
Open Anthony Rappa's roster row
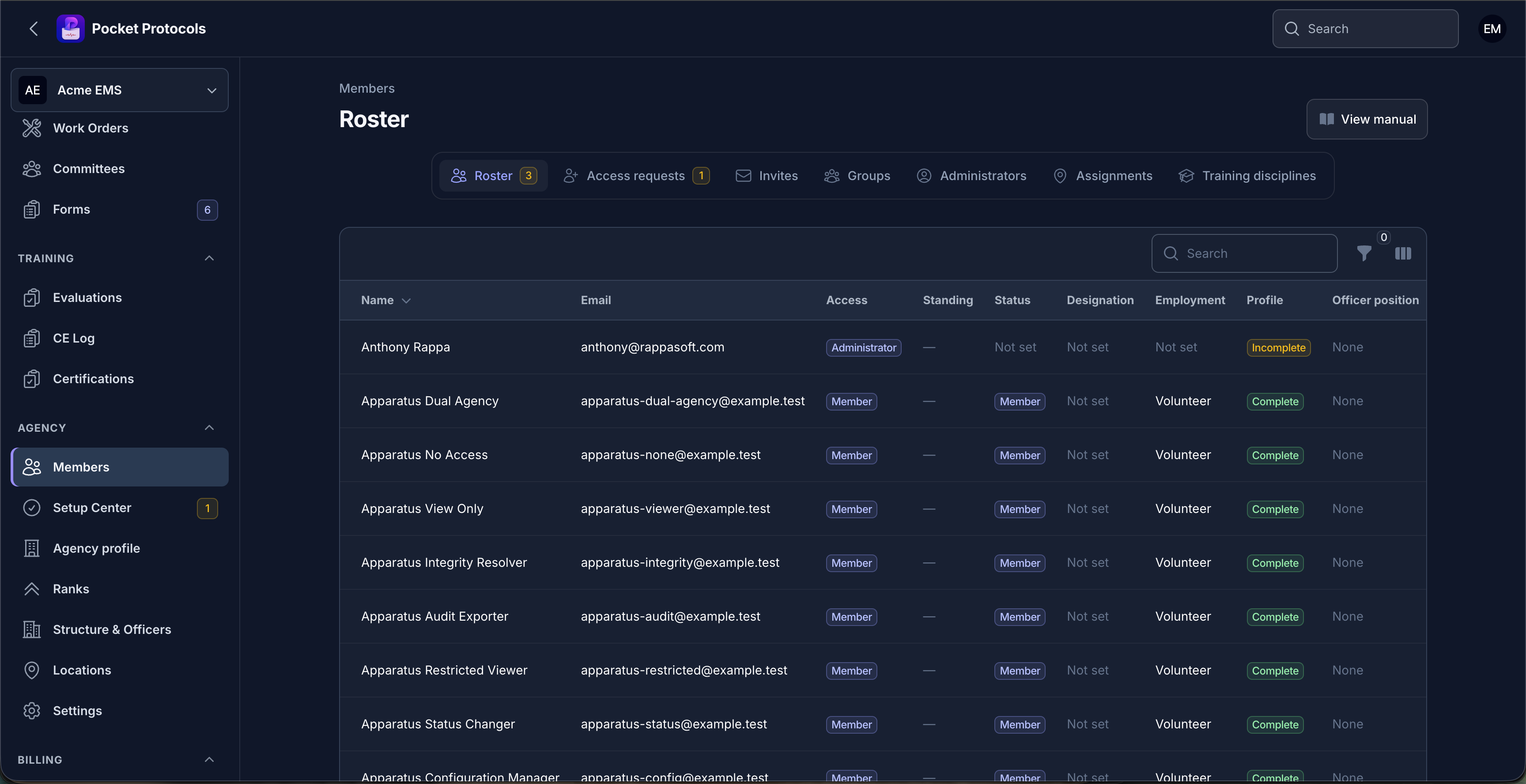(883, 347)
